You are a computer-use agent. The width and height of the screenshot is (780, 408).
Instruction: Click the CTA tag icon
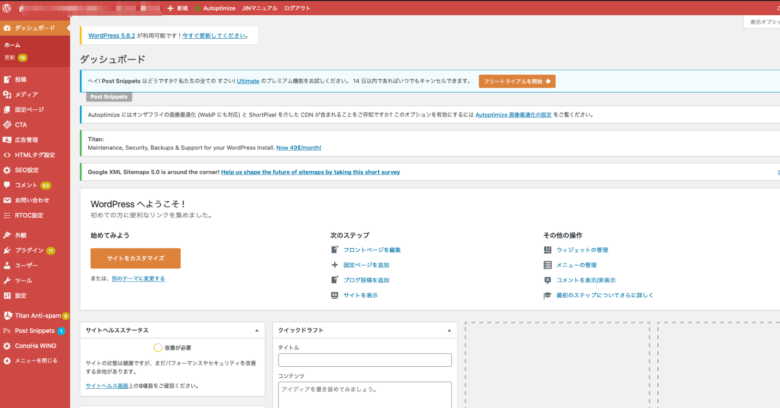[7, 124]
